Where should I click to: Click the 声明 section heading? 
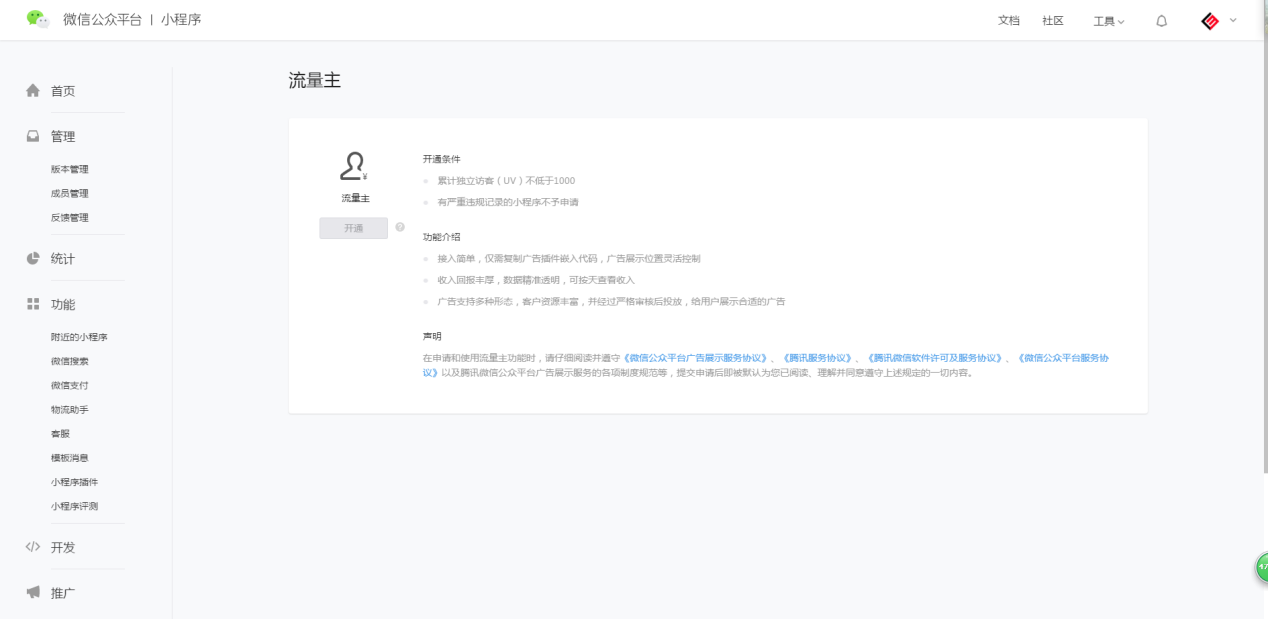[432, 336]
